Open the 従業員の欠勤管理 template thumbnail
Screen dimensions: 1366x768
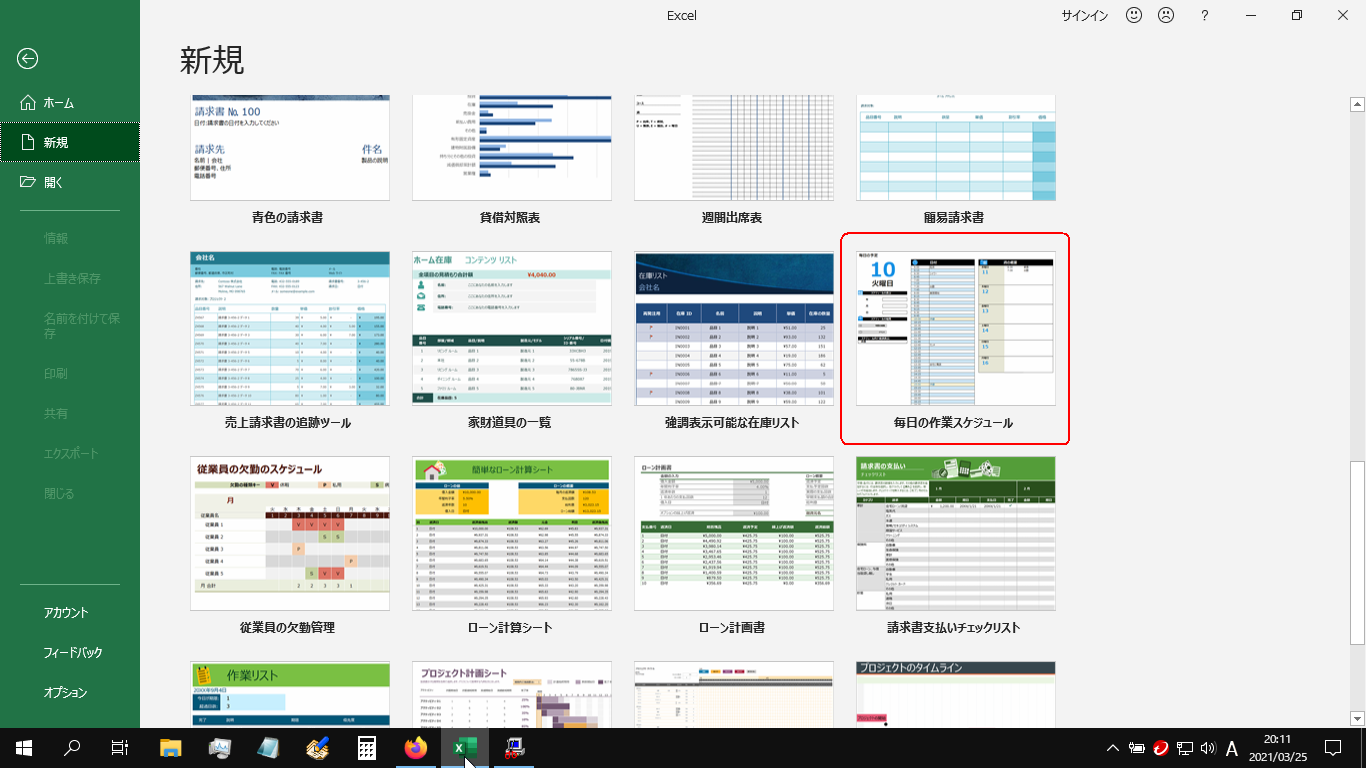[x=290, y=534]
